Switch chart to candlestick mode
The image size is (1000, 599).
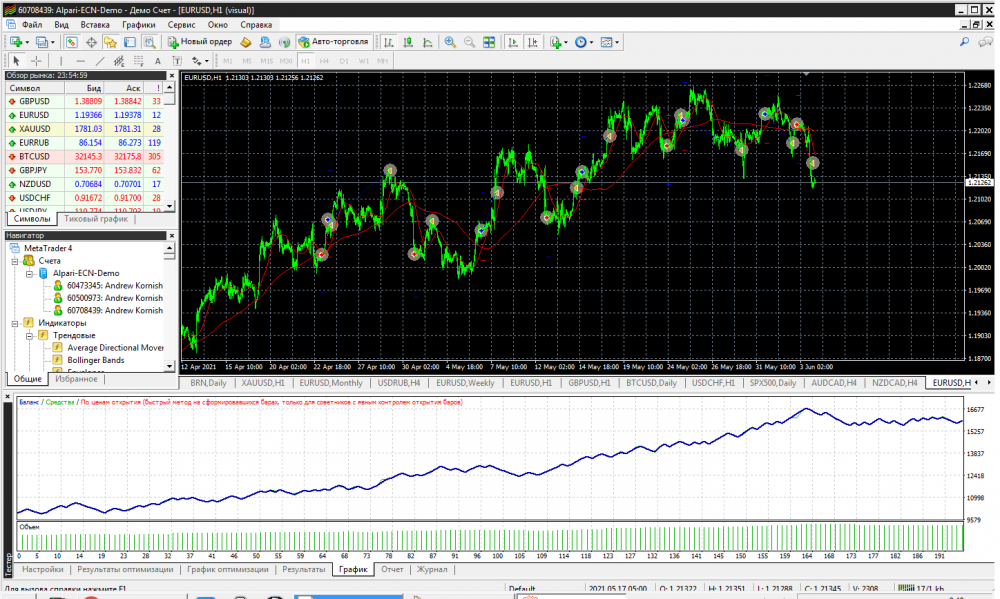[x=407, y=42]
